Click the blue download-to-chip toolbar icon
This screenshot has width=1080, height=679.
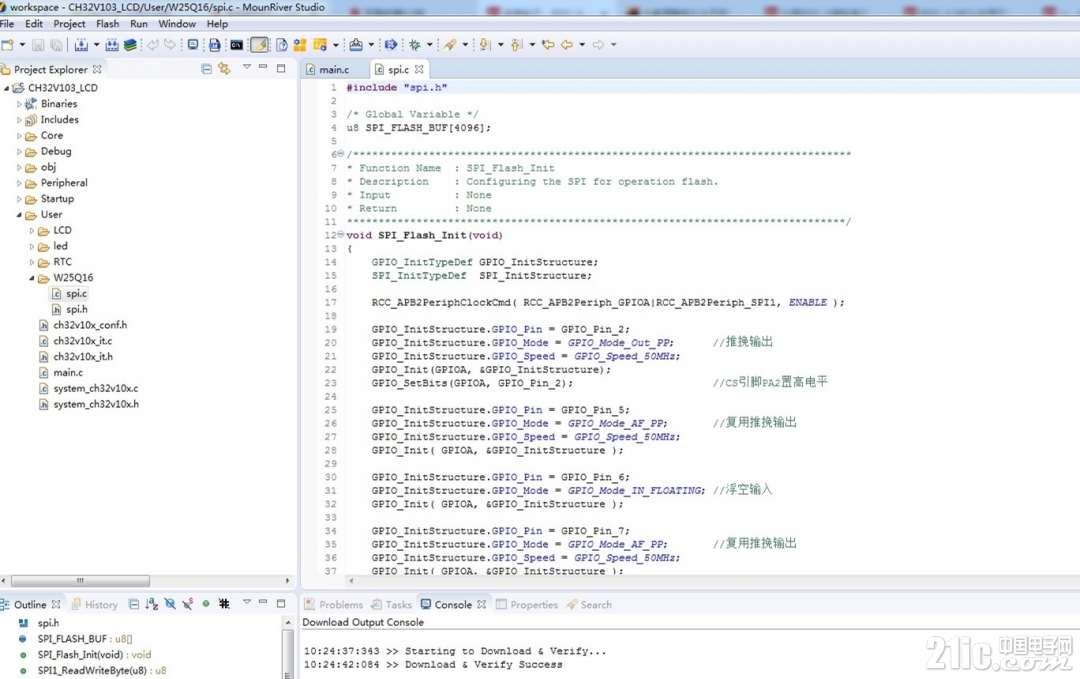pos(215,45)
